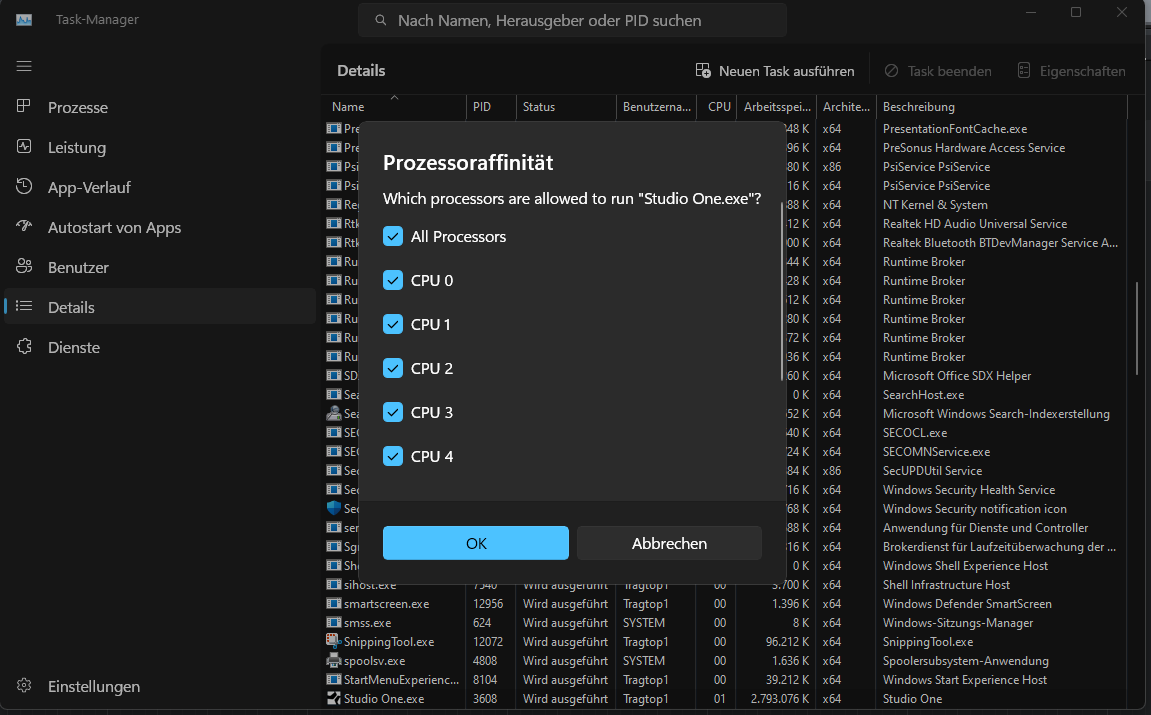Click the Task beenden circle-slash icon
The width and height of the screenshot is (1151, 715).
tap(891, 70)
